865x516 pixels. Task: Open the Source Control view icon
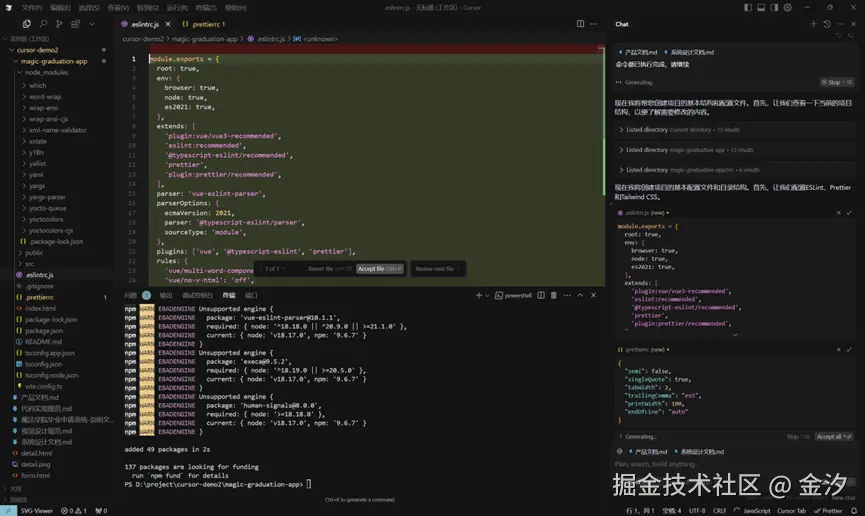tap(59, 24)
